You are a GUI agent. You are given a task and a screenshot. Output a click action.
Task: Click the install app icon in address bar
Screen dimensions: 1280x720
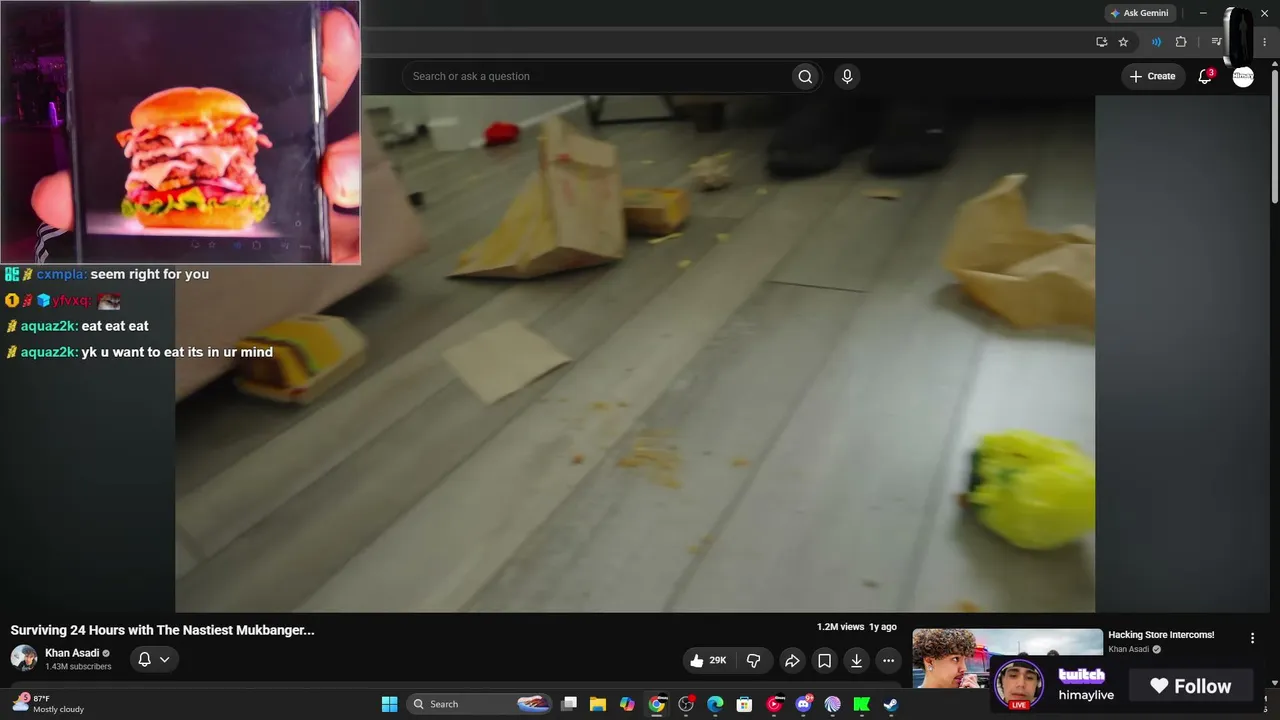[x=1101, y=42]
